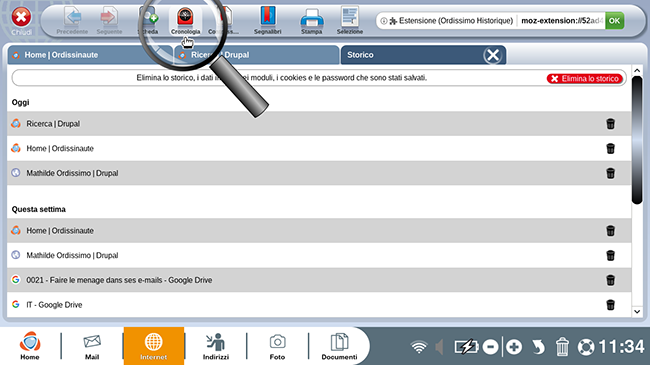Select the Internet application in the dock

coord(153,346)
